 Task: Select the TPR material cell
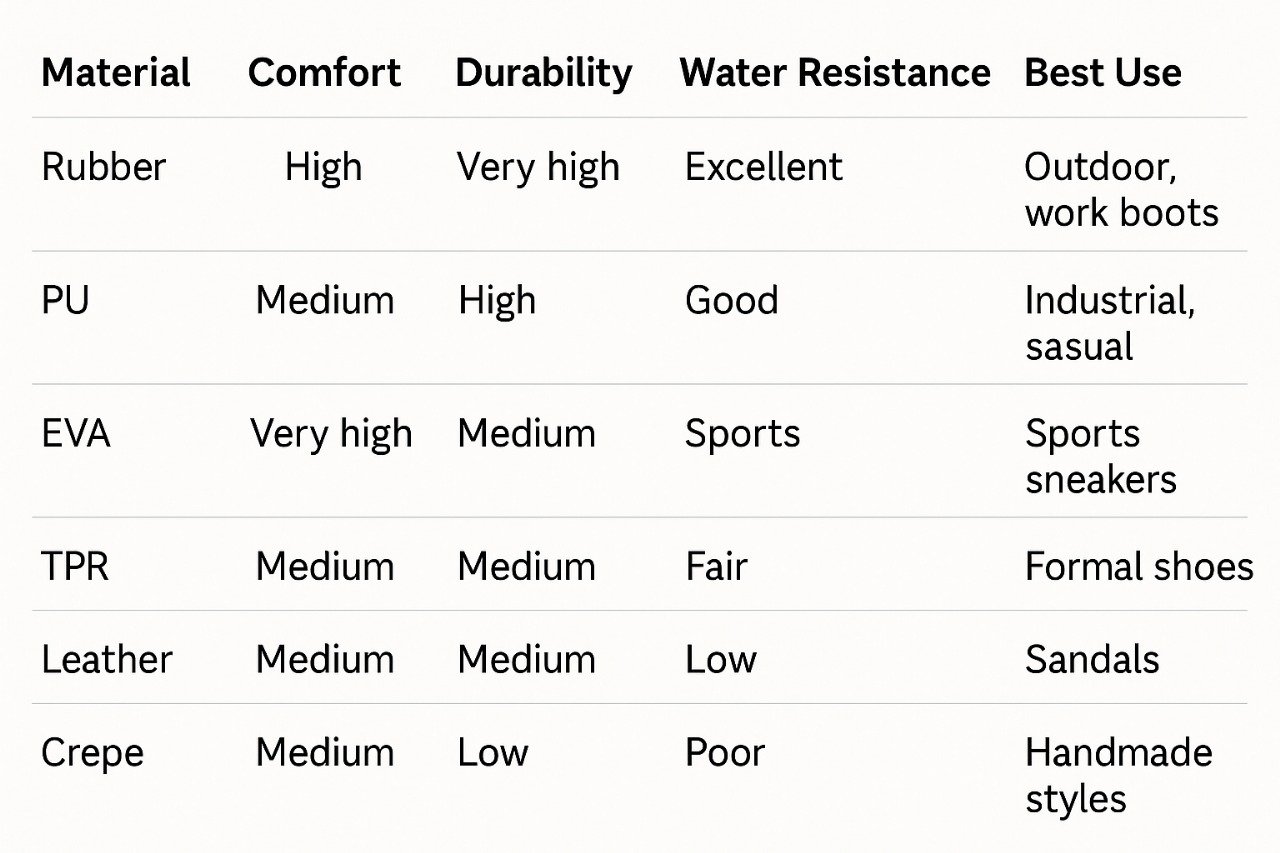click(x=74, y=566)
